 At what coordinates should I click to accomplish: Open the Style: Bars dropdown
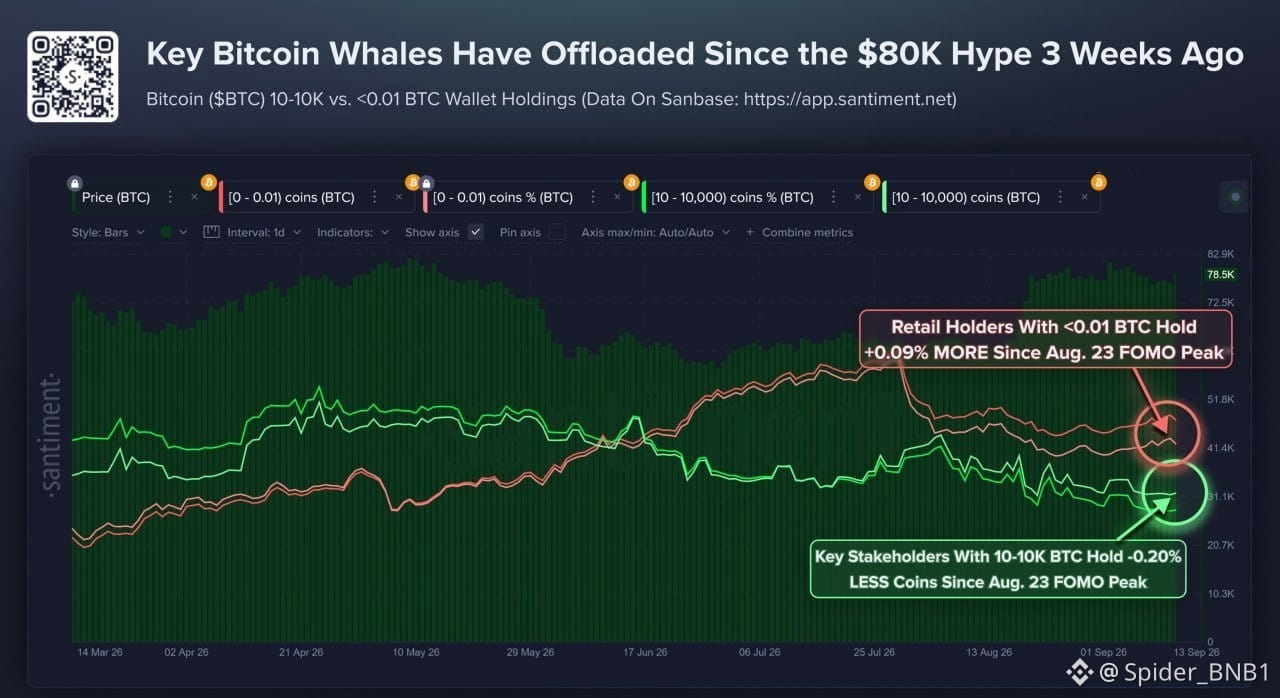pos(108,232)
